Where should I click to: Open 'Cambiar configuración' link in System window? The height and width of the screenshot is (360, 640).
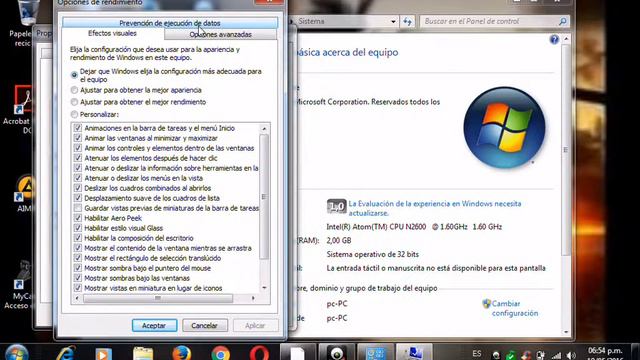click(x=515, y=308)
